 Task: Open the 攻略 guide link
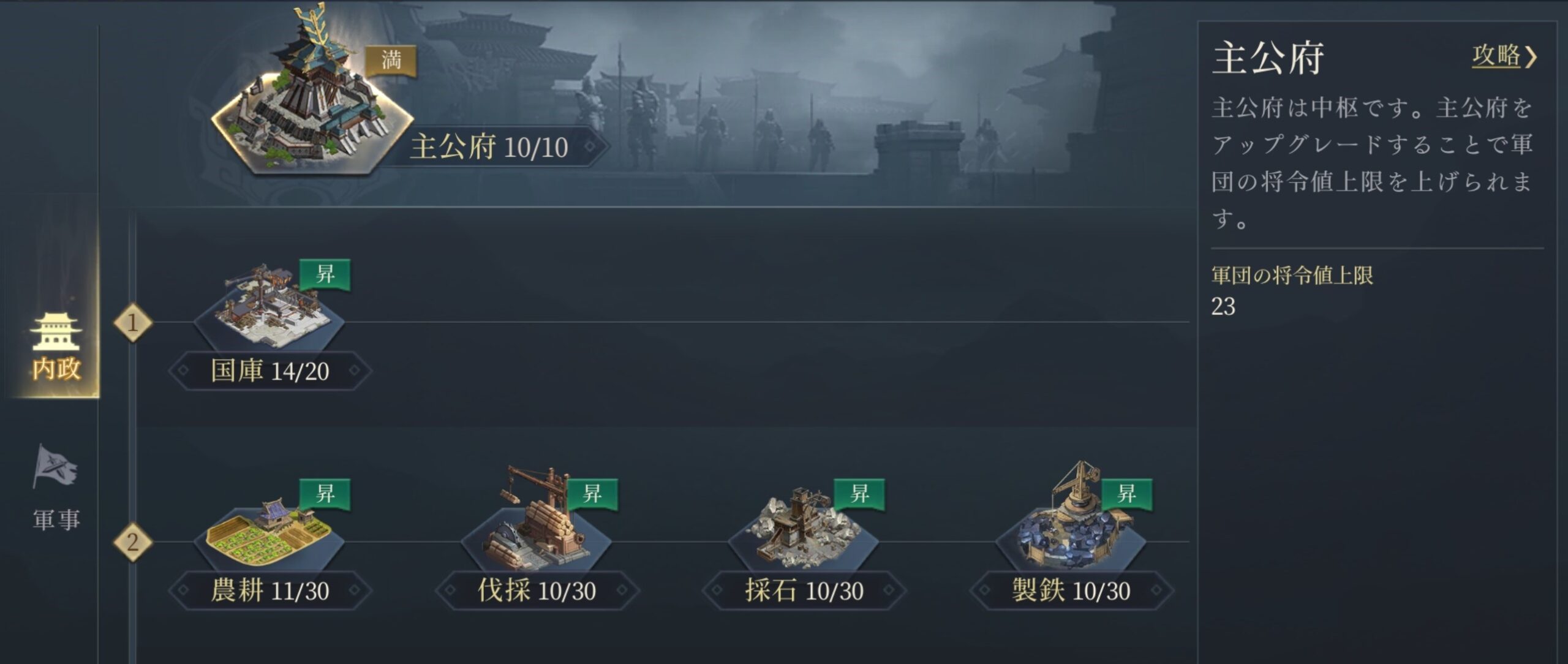click(1504, 56)
